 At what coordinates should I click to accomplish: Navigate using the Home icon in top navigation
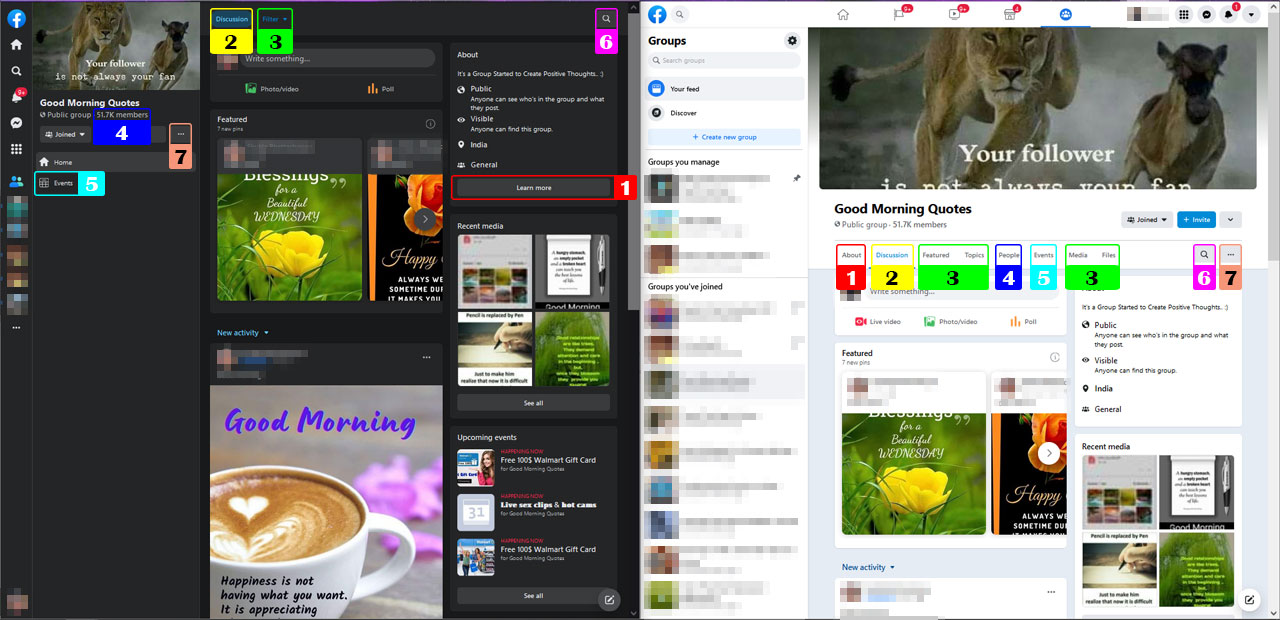click(x=843, y=14)
